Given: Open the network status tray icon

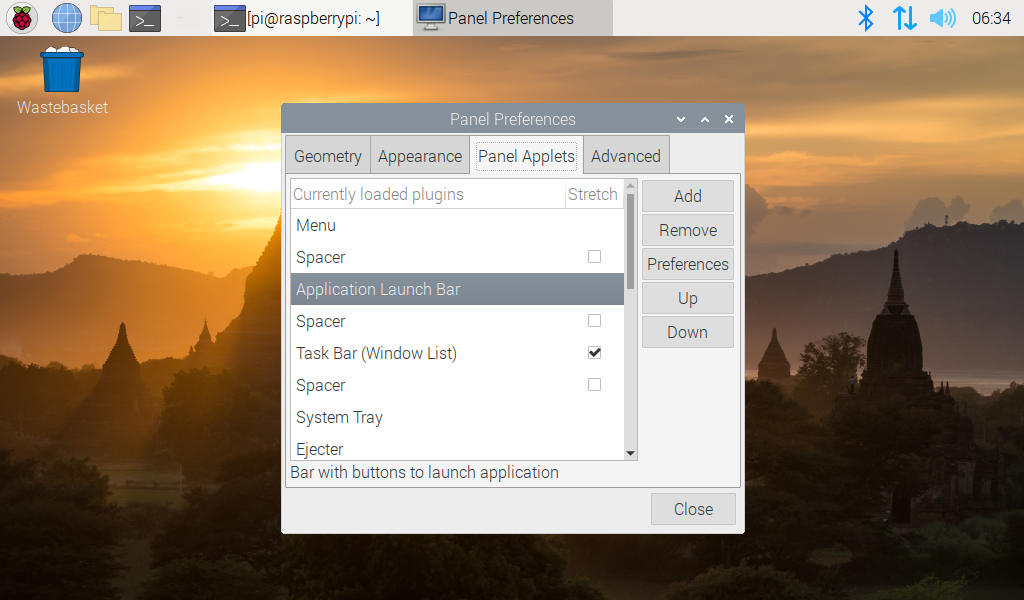Looking at the screenshot, I should (x=904, y=18).
